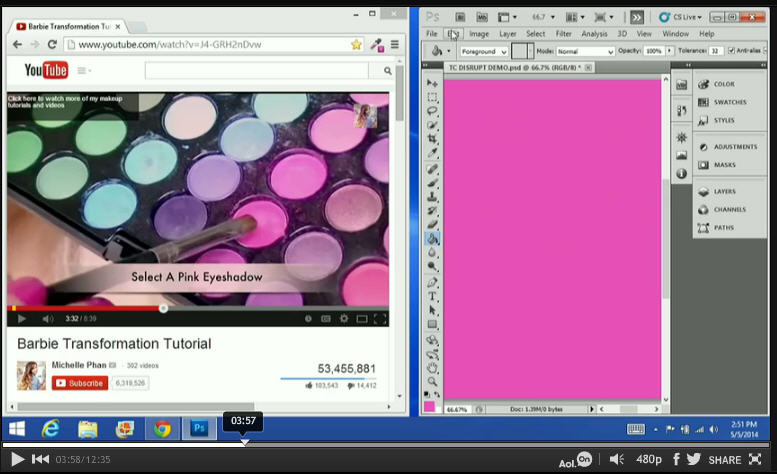Select the Rectangle shape tool
This screenshot has height=474, width=777.
[x=432, y=324]
